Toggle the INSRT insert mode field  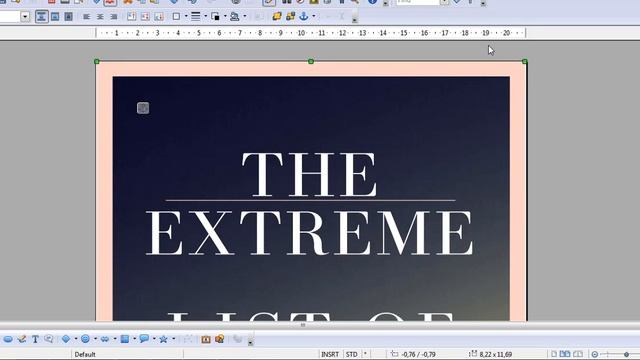(x=330, y=354)
